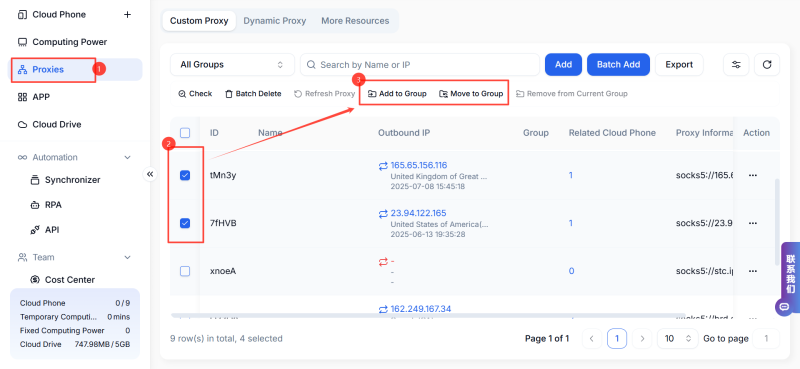Click Add to Group
Image resolution: width=800 pixels, height=369 pixels.
[x=397, y=94]
